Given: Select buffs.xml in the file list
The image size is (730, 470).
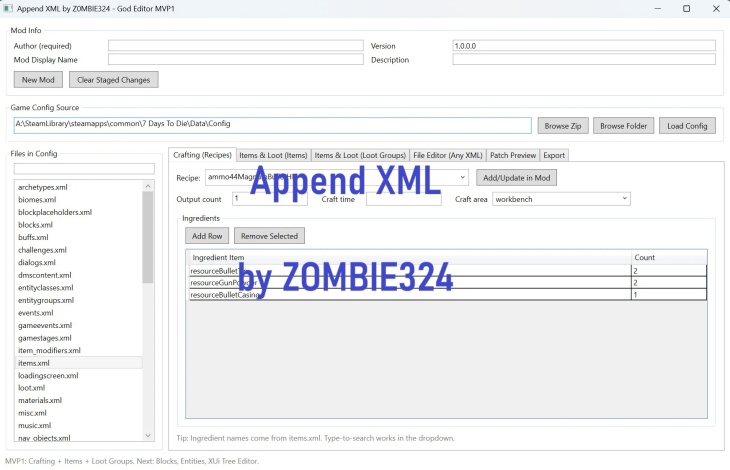Looking at the screenshot, I should click(x=78, y=237).
